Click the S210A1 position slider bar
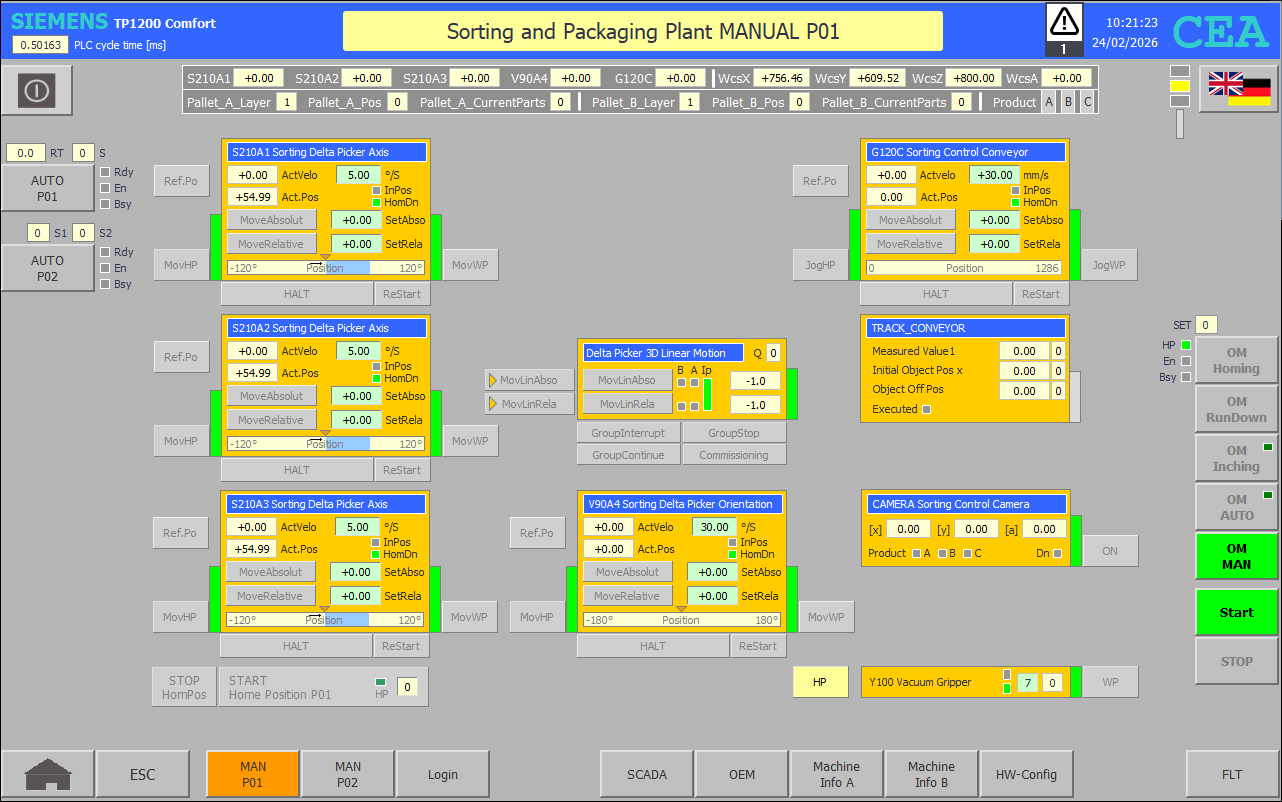The image size is (1282, 802). 326,268
